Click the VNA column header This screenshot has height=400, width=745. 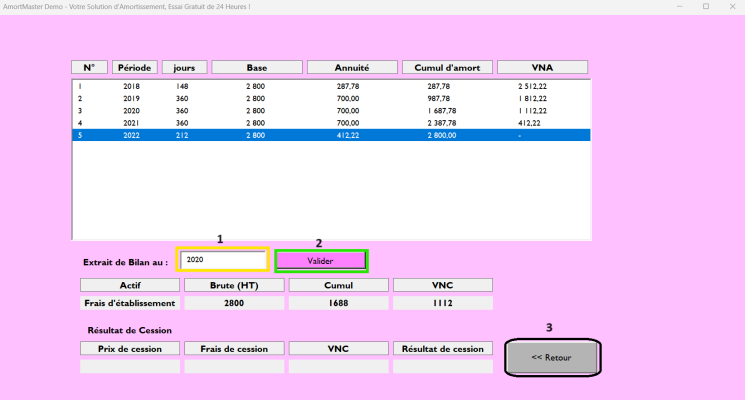tap(542, 67)
